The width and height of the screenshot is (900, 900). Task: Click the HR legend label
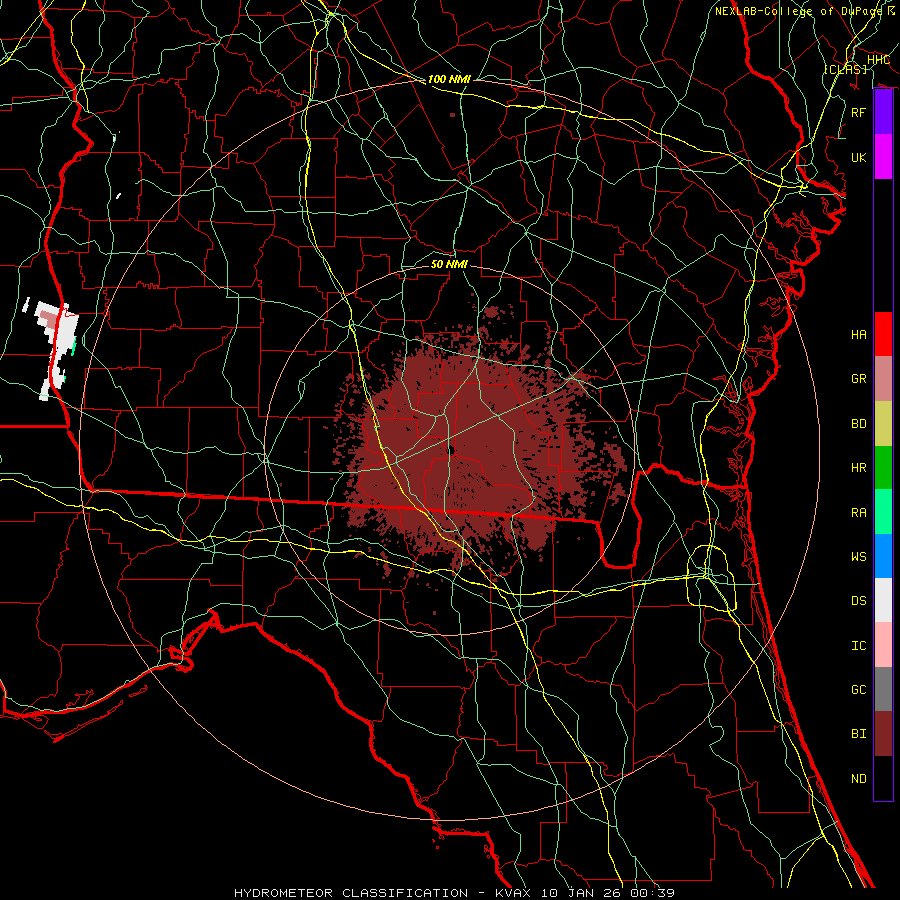click(x=859, y=468)
